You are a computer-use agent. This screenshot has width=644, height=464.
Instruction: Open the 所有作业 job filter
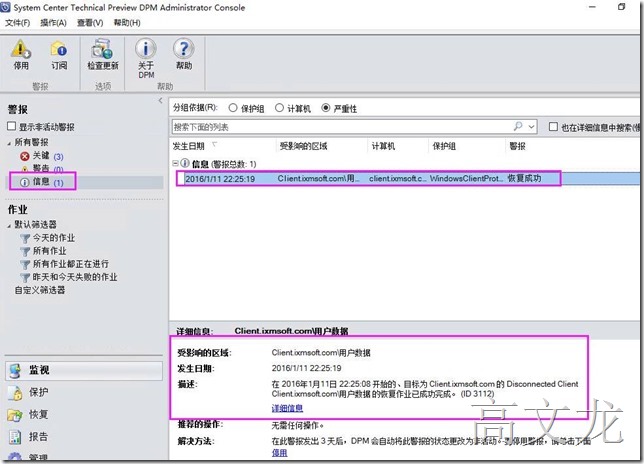click(x=43, y=251)
